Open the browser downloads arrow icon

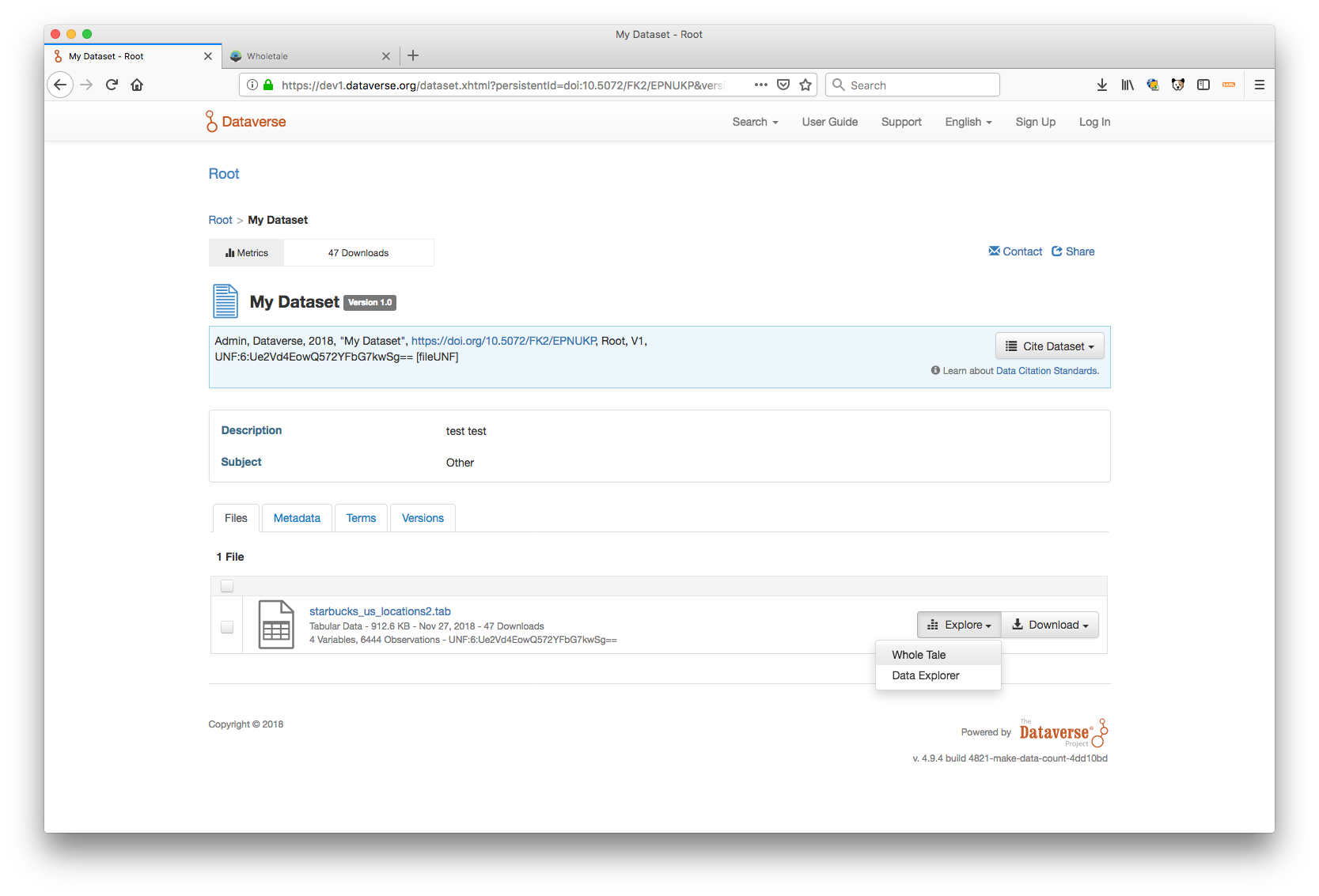click(1102, 85)
